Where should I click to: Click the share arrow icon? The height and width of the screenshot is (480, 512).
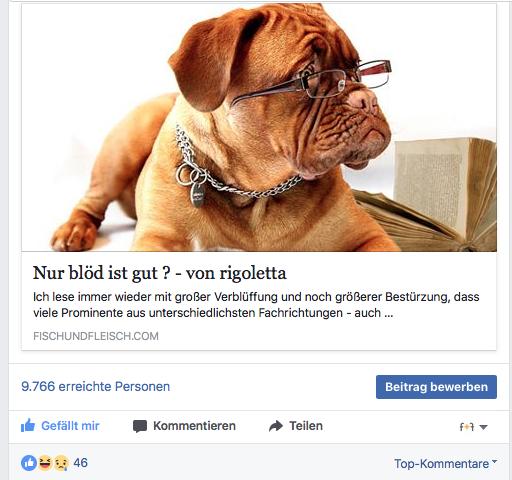[x=276, y=426]
